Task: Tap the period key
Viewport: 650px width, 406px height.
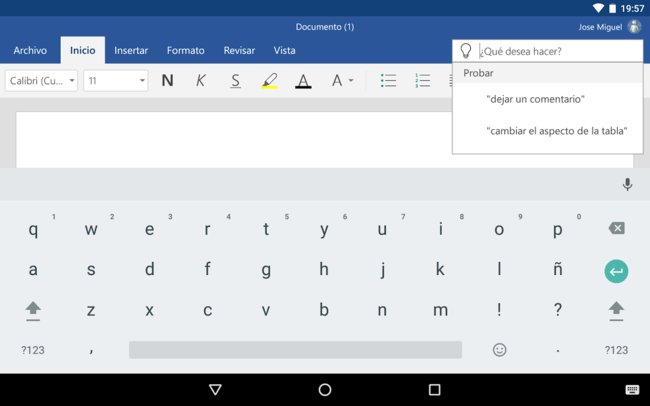Action: pyautogui.click(x=558, y=350)
